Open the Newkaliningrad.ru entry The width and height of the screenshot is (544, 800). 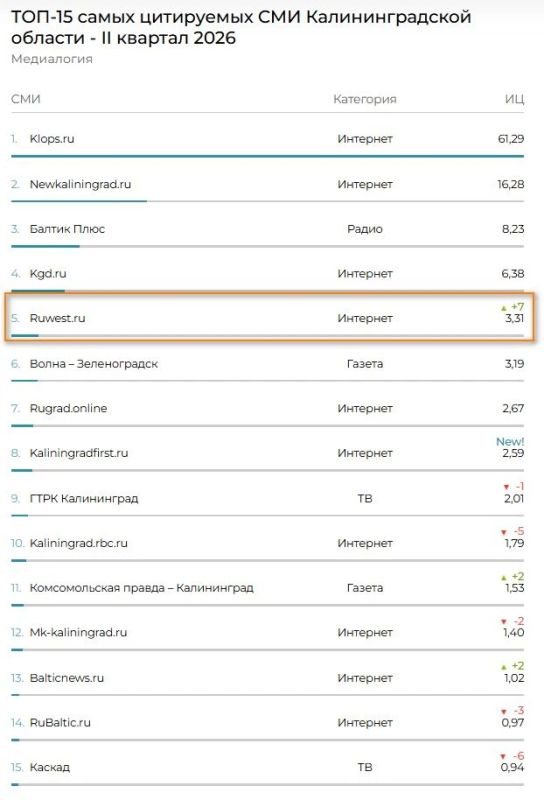pos(80,184)
